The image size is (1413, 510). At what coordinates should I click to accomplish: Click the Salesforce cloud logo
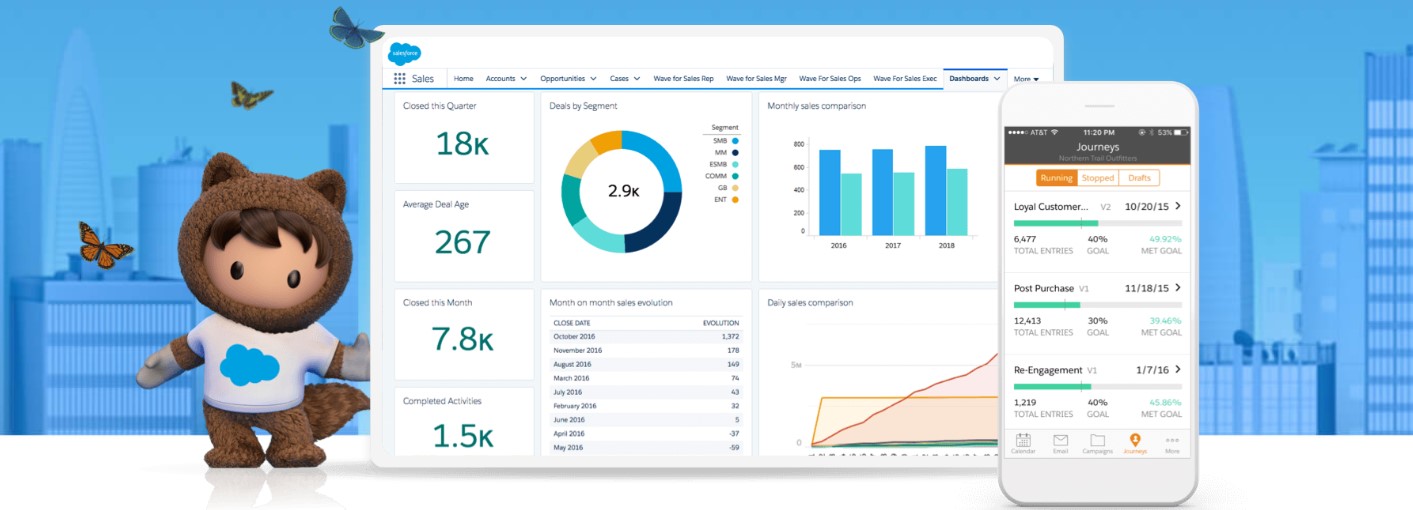click(x=404, y=53)
